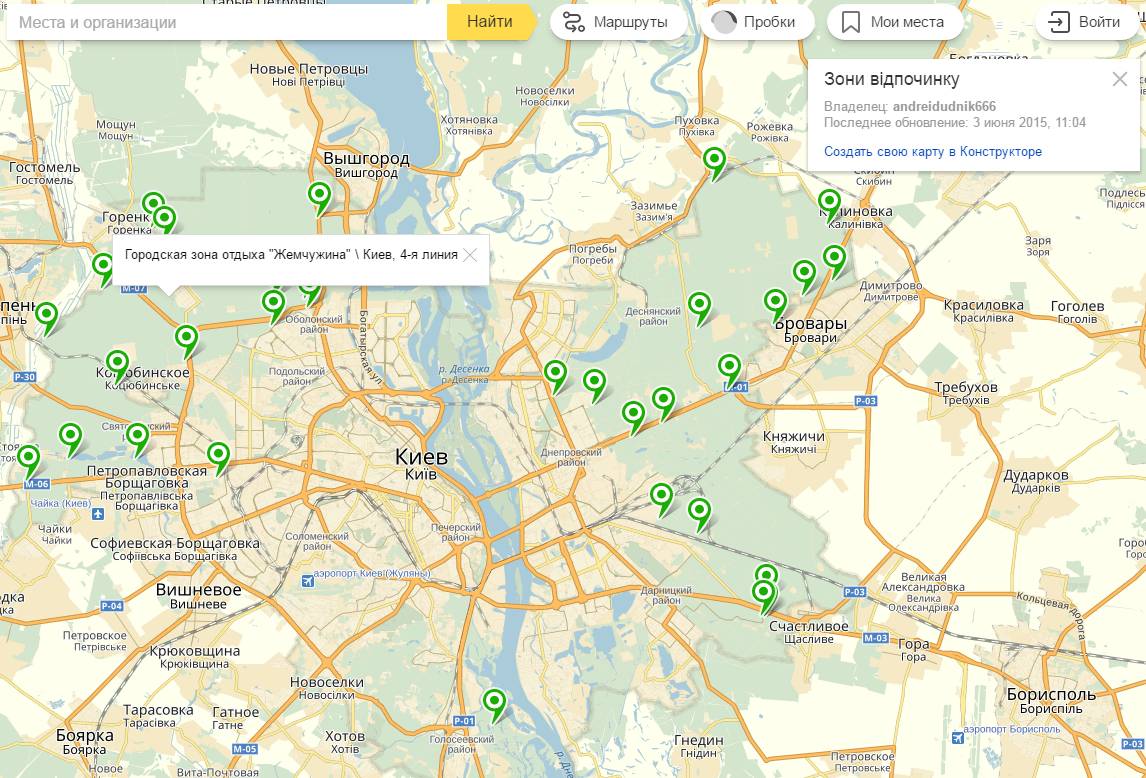Click the green pin near Пуховка
1146x778 pixels.
pyautogui.click(x=714, y=160)
